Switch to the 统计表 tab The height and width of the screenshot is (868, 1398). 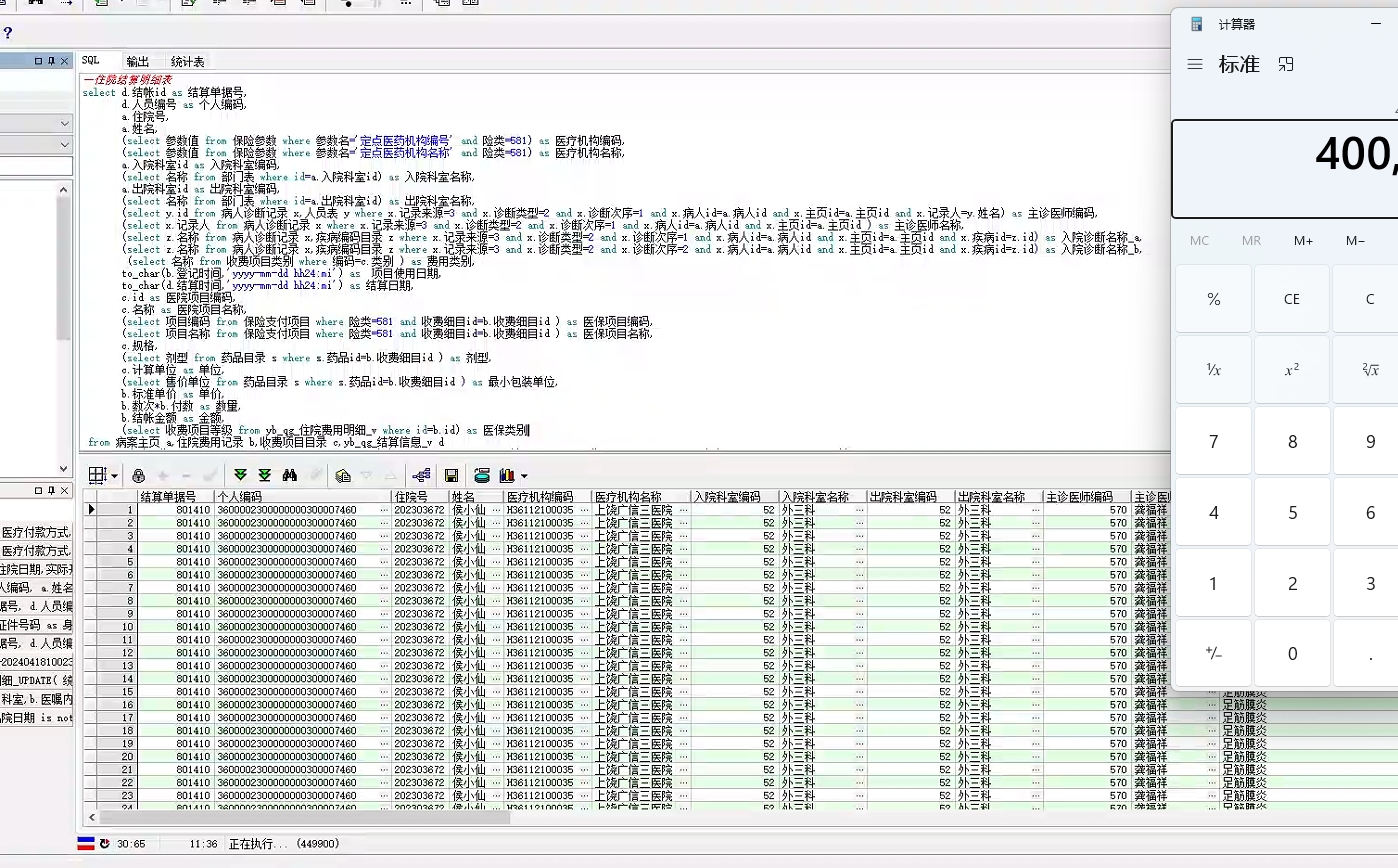[187, 61]
